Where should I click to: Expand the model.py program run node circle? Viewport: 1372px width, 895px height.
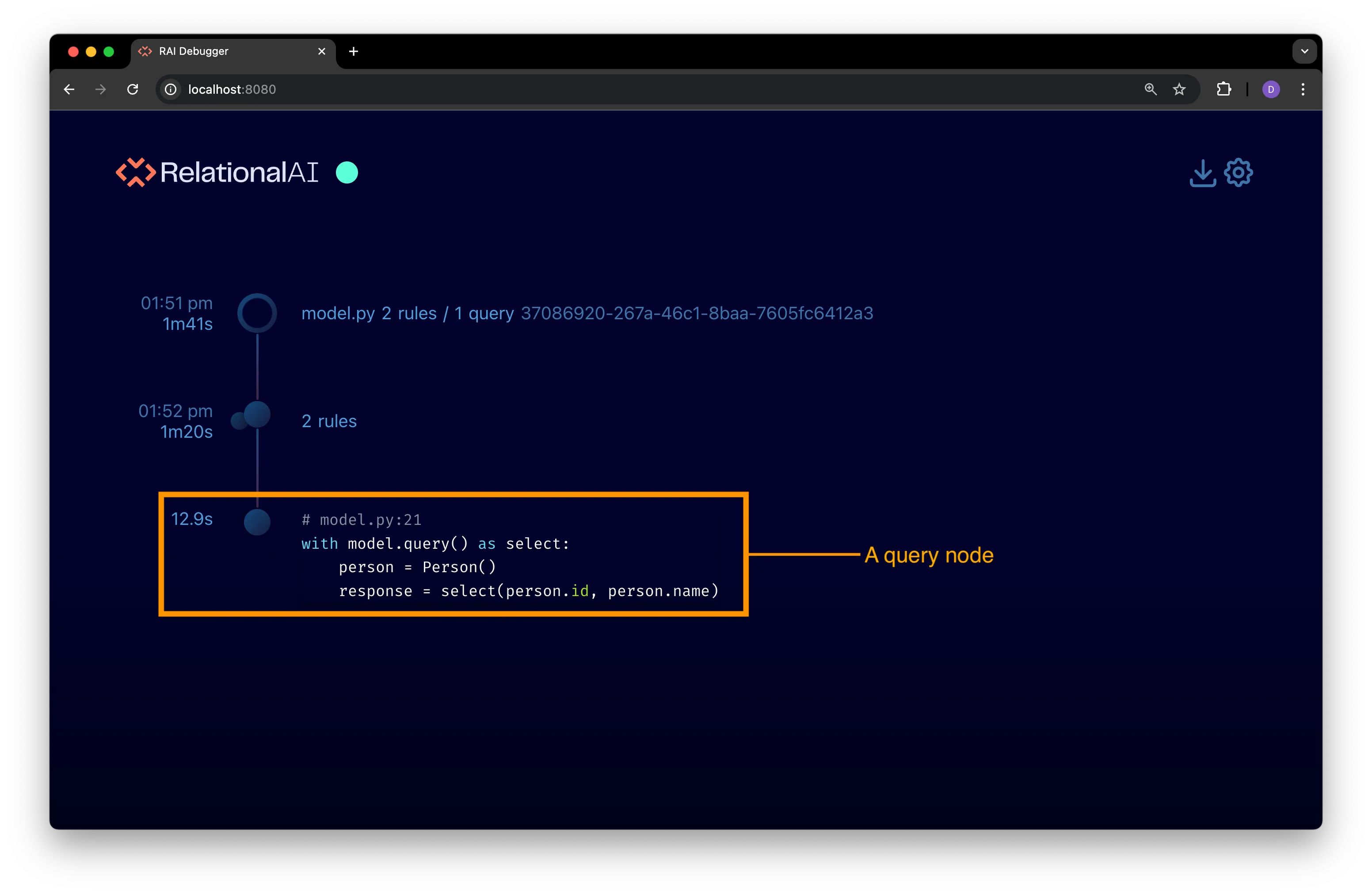click(x=257, y=313)
